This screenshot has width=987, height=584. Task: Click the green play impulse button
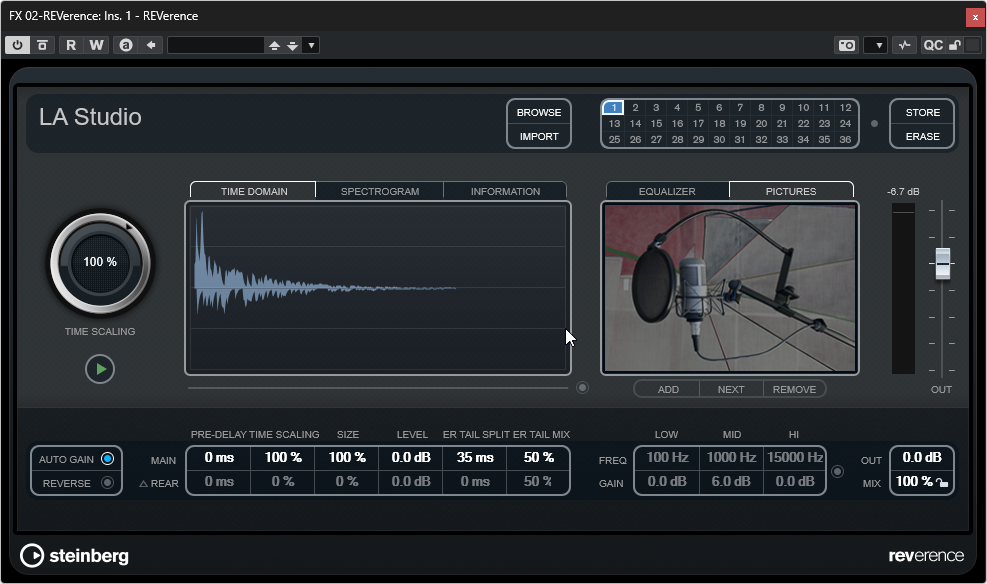click(100, 369)
